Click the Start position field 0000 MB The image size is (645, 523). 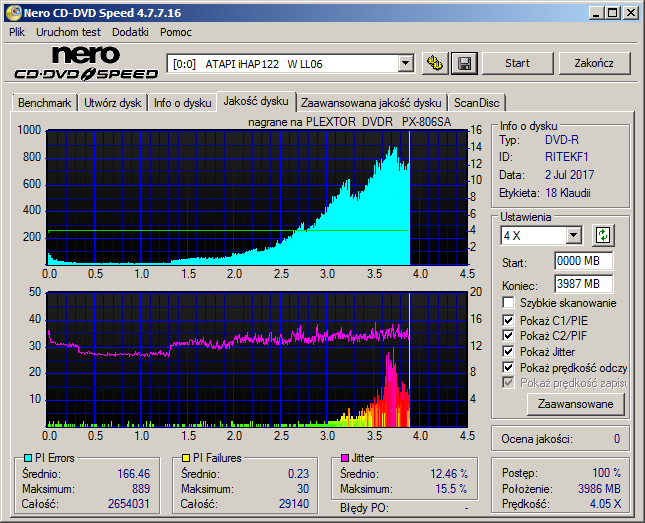[583, 261]
